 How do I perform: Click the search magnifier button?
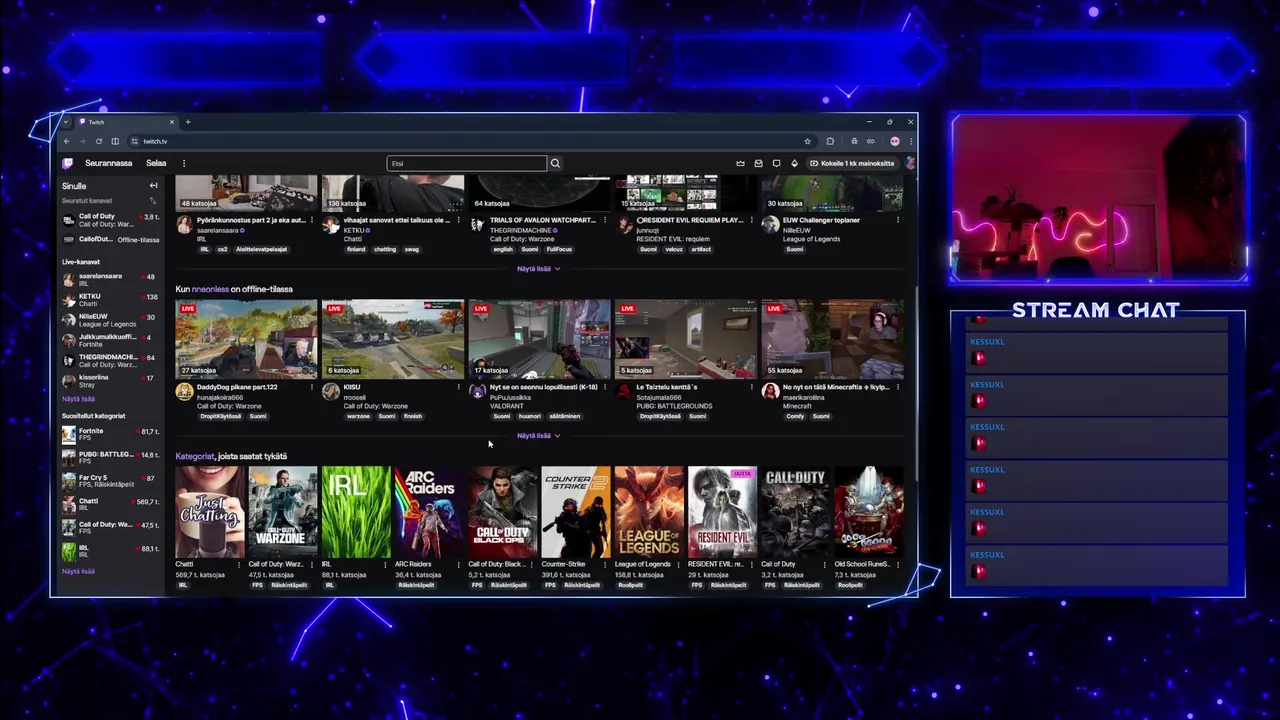[555, 163]
